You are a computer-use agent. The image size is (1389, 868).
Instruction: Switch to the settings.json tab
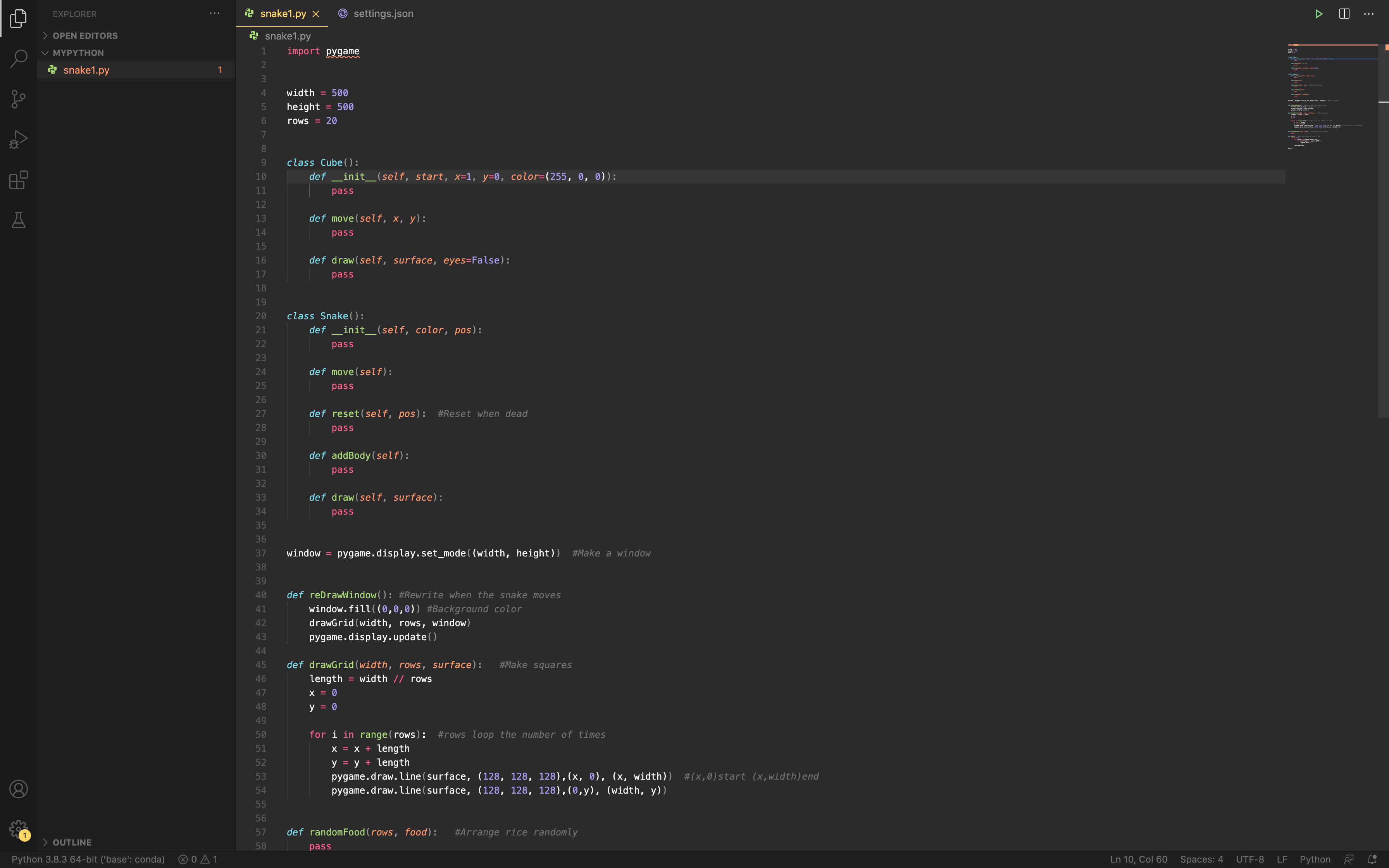[x=383, y=13]
